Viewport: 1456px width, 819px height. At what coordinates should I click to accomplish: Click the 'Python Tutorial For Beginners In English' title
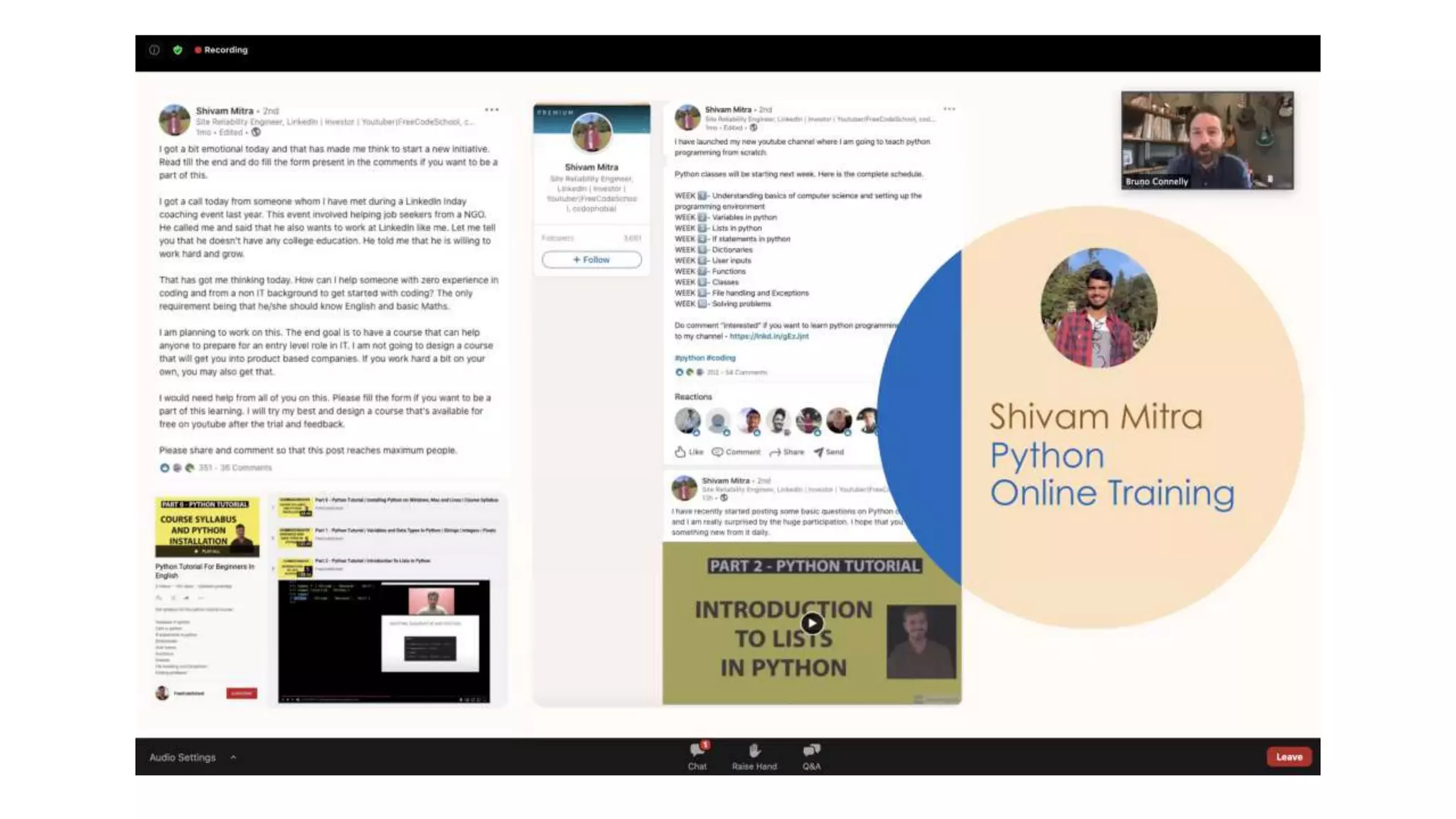click(x=205, y=571)
